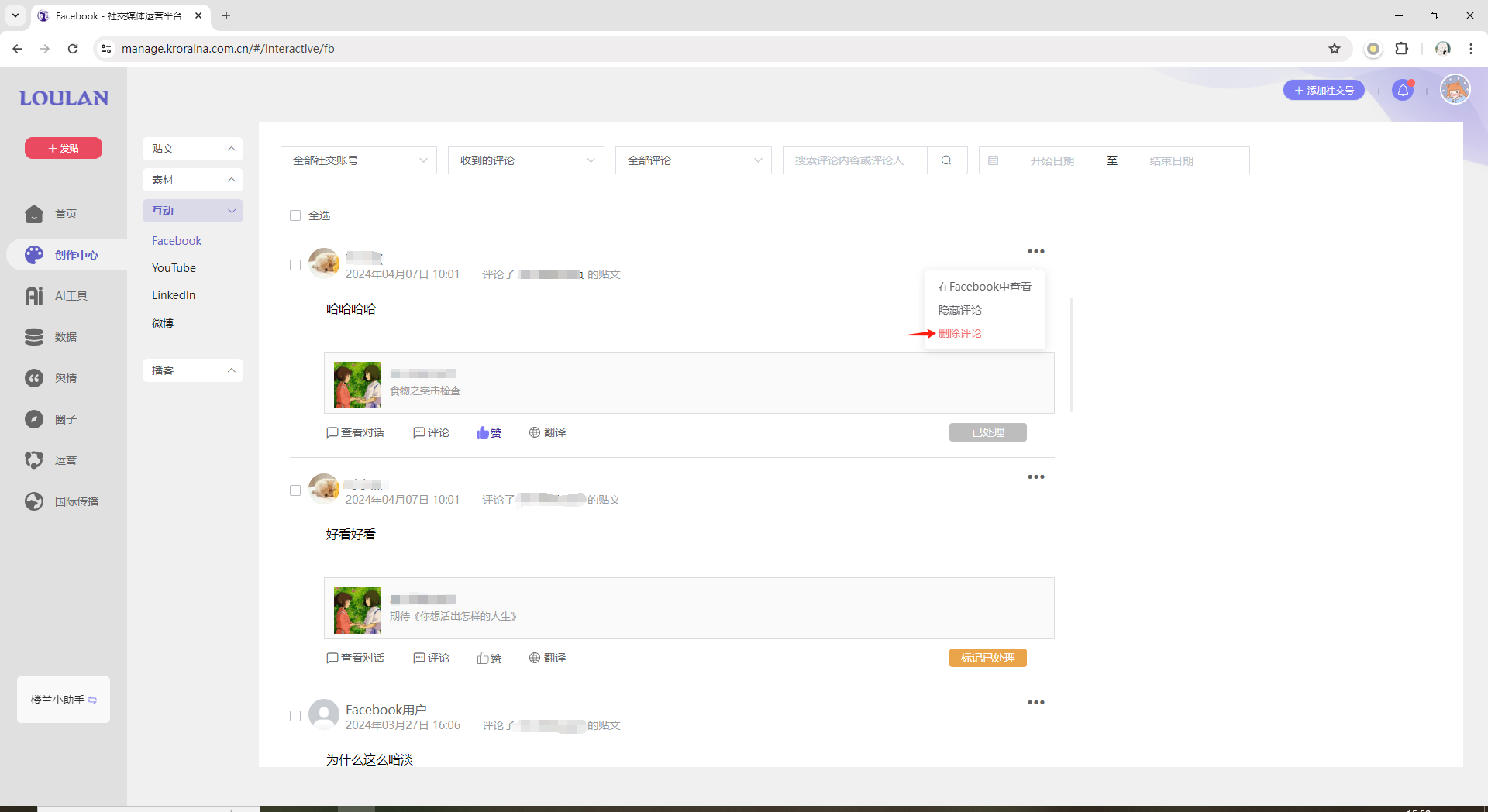This screenshot has height=812, width=1488.
Task: Like the 好看好看 comment via 赞
Action: (x=489, y=658)
